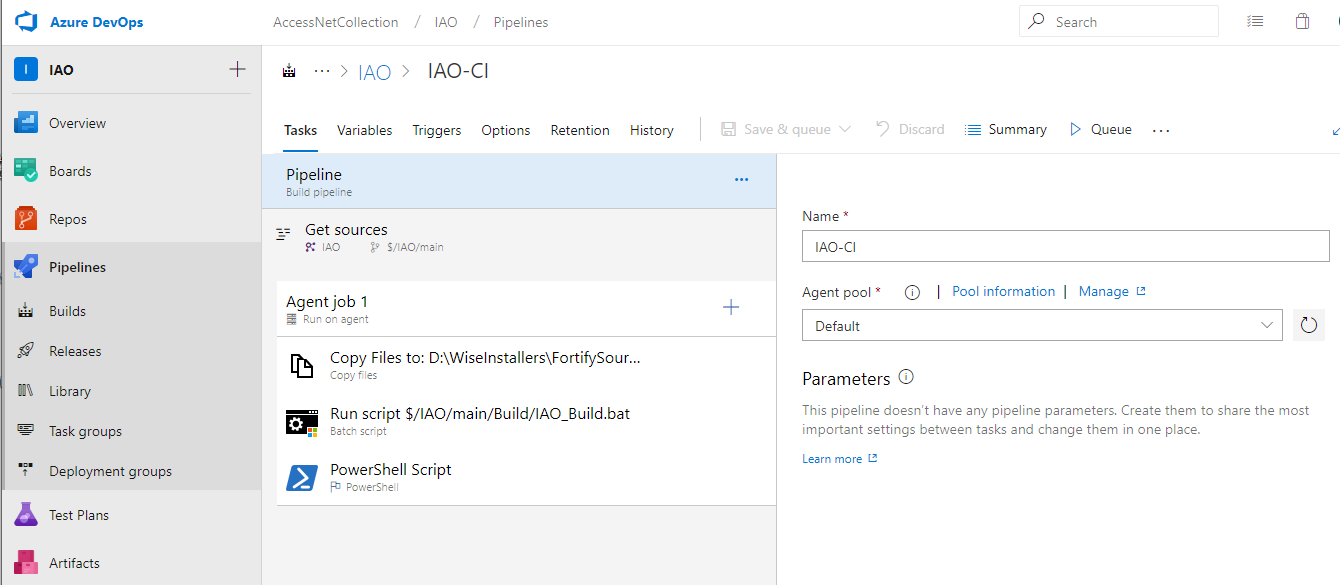Image resolution: width=1340 pixels, height=585 pixels.
Task: Open Overview from the sidebar
Action: coord(77,123)
